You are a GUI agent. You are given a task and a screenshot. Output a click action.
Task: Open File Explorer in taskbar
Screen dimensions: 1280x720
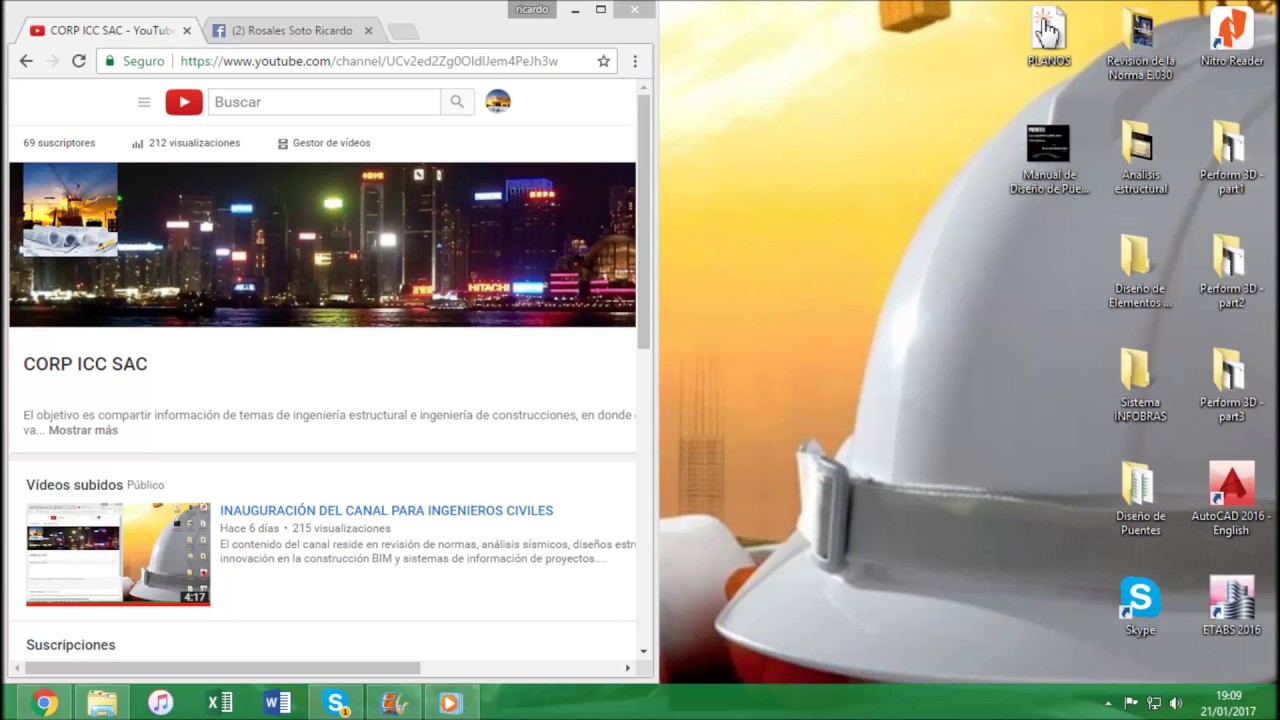point(102,703)
